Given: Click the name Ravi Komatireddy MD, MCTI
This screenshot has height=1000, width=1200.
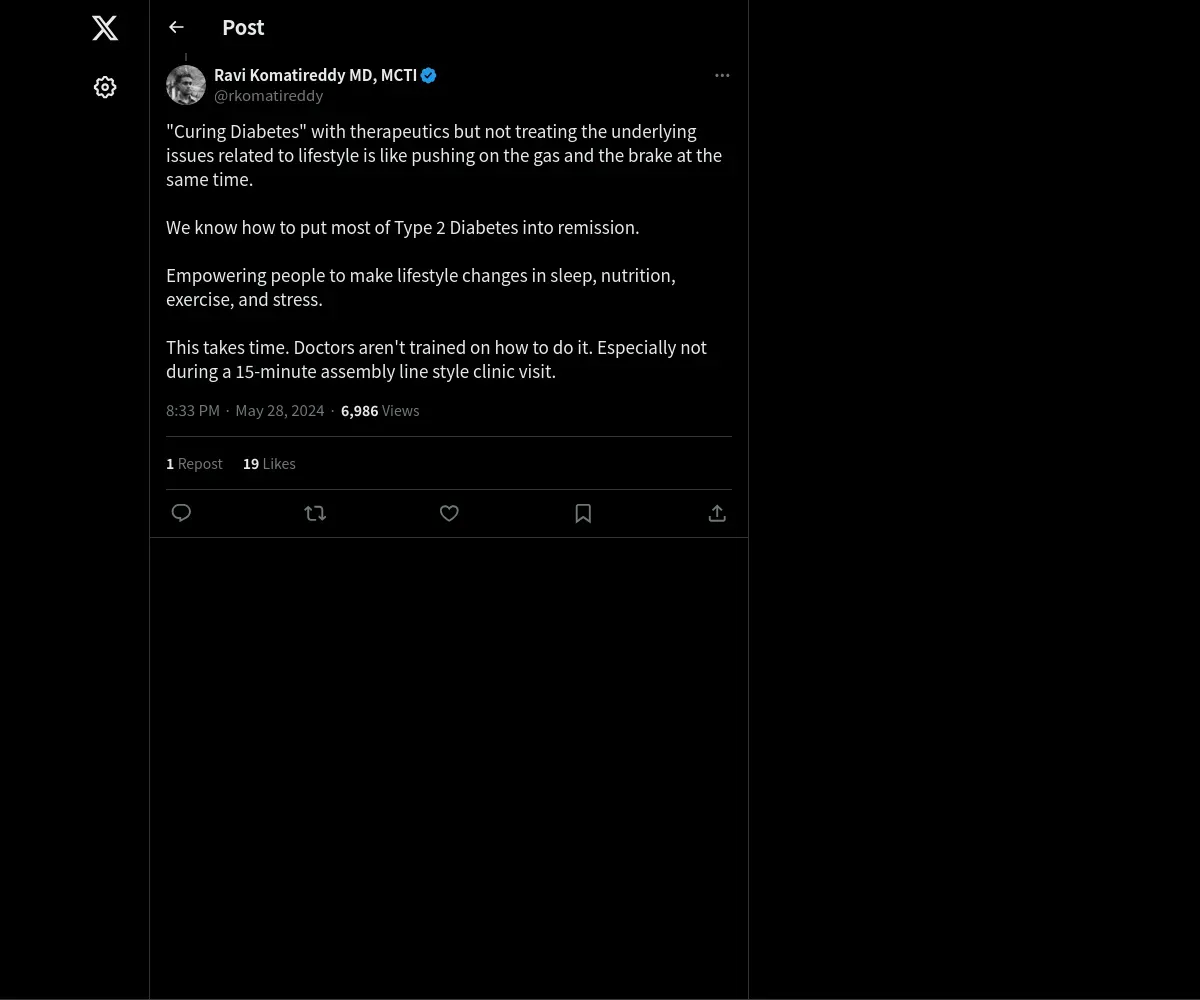Looking at the screenshot, I should pyautogui.click(x=315, y=75).
